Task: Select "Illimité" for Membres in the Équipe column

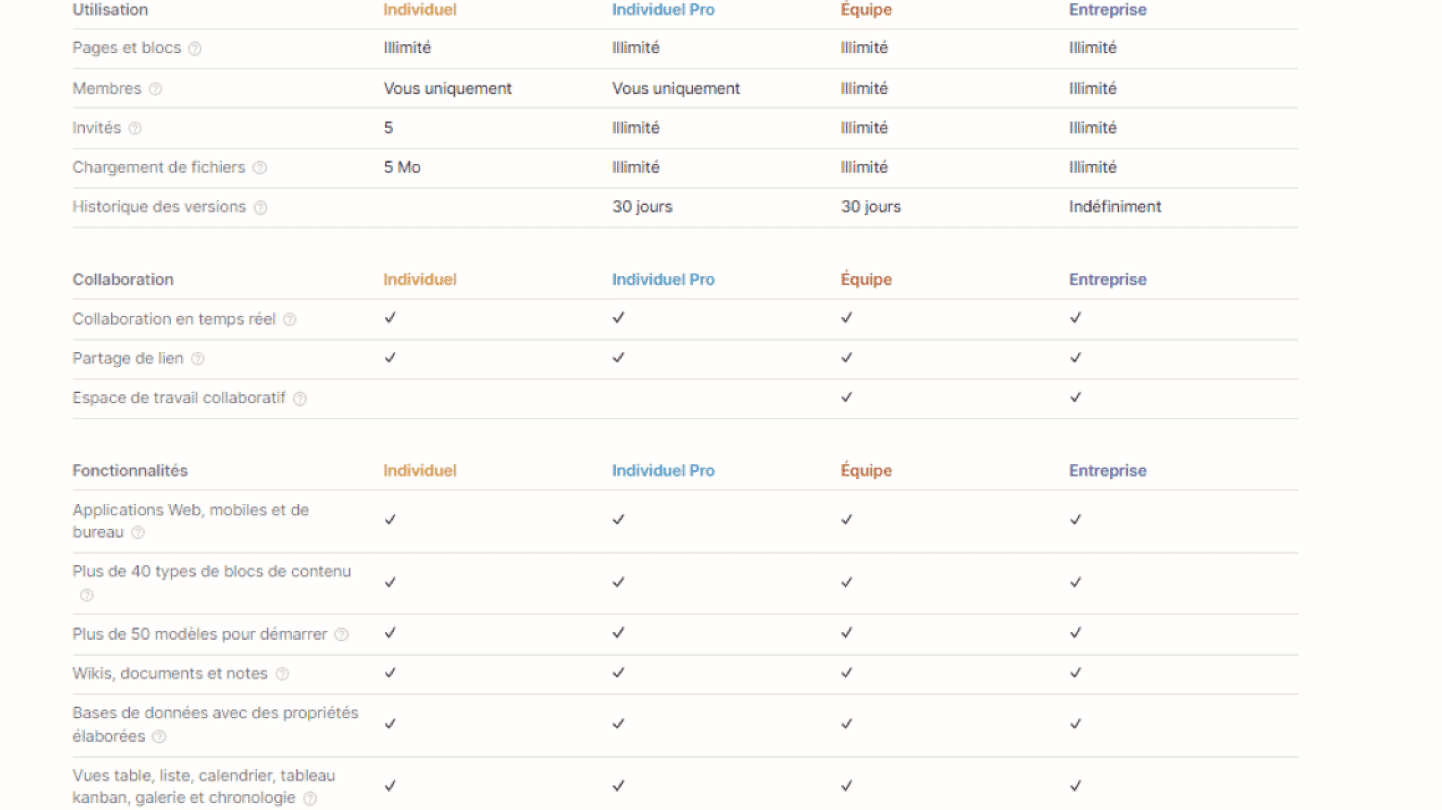Action: click(x=864, y=88)
